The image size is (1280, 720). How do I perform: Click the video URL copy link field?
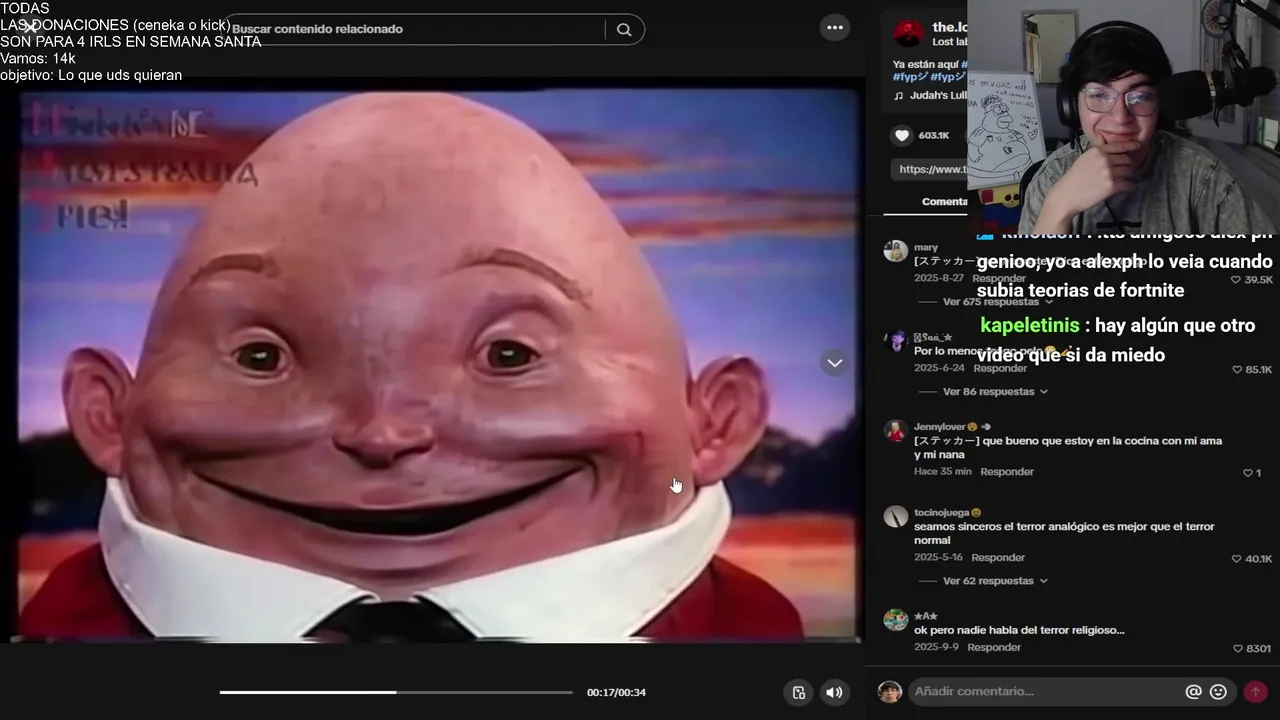click(930, 169)
